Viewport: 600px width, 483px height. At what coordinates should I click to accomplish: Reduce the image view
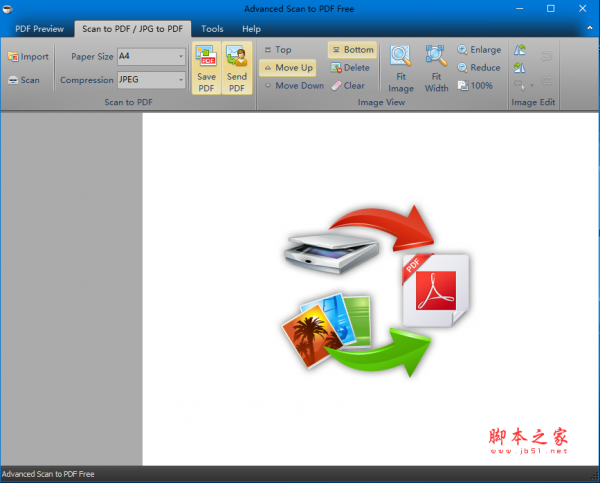point(479,68)
